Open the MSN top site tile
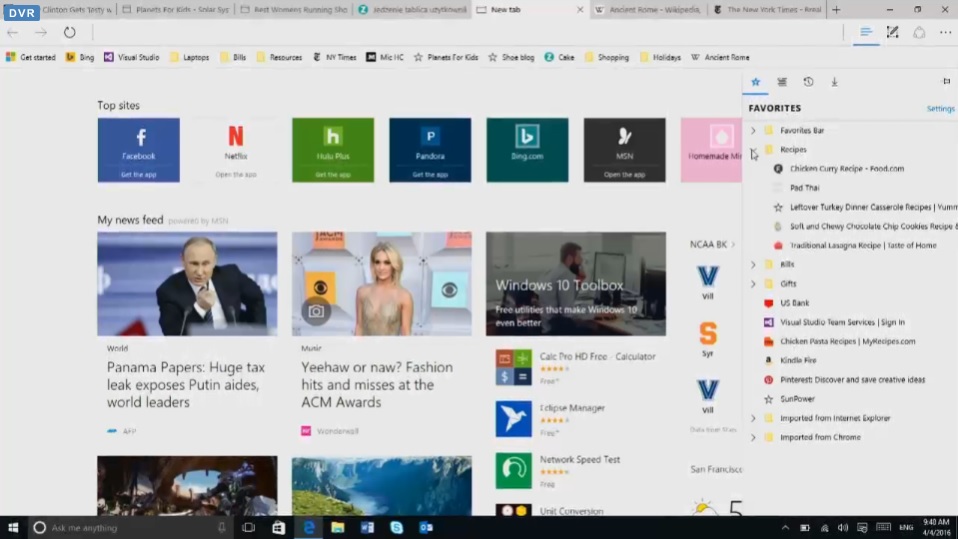Viewport: 958px width, 539px height. (624, 150)
